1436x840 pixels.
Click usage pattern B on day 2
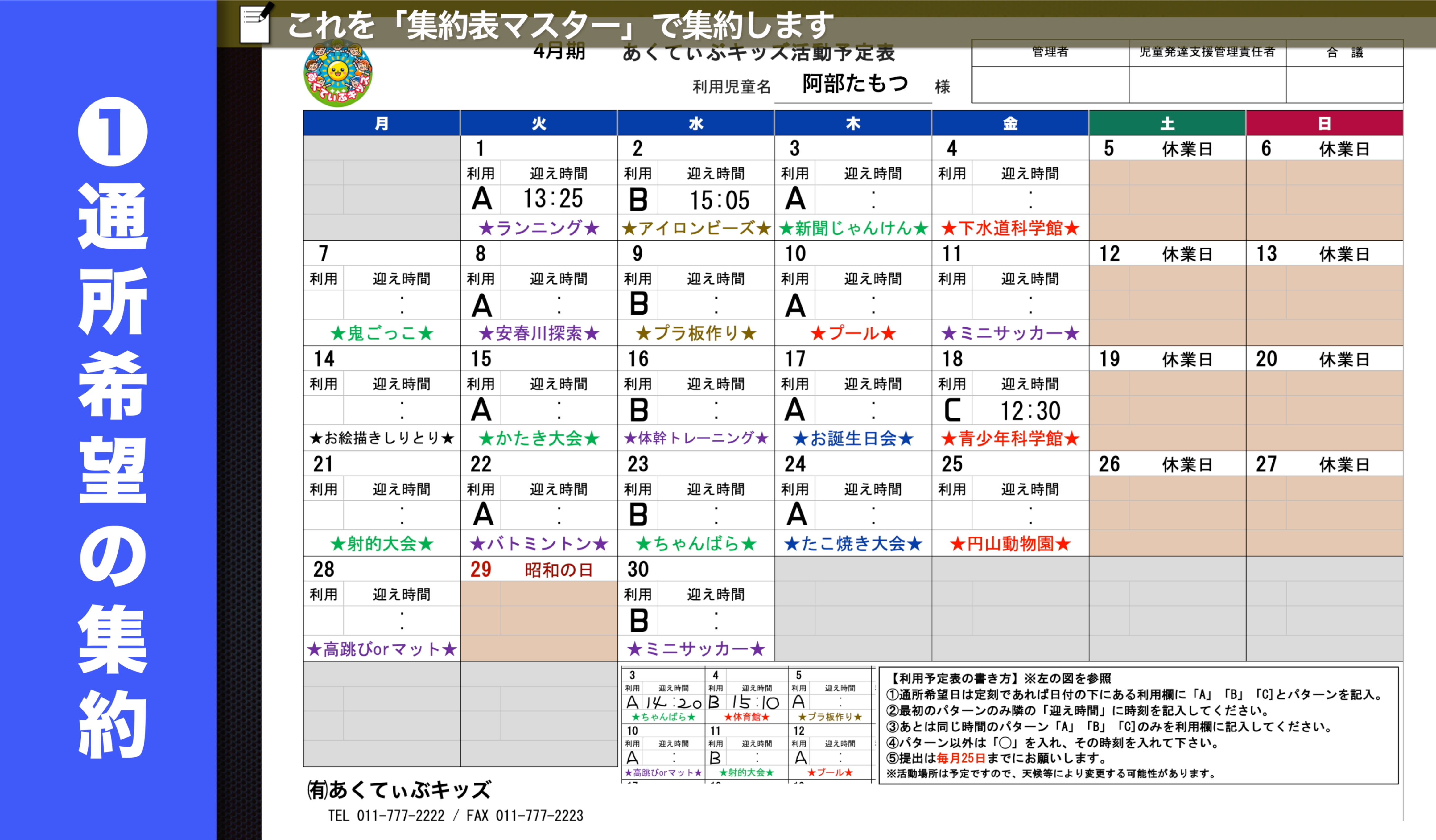click(x=638, y=200)
